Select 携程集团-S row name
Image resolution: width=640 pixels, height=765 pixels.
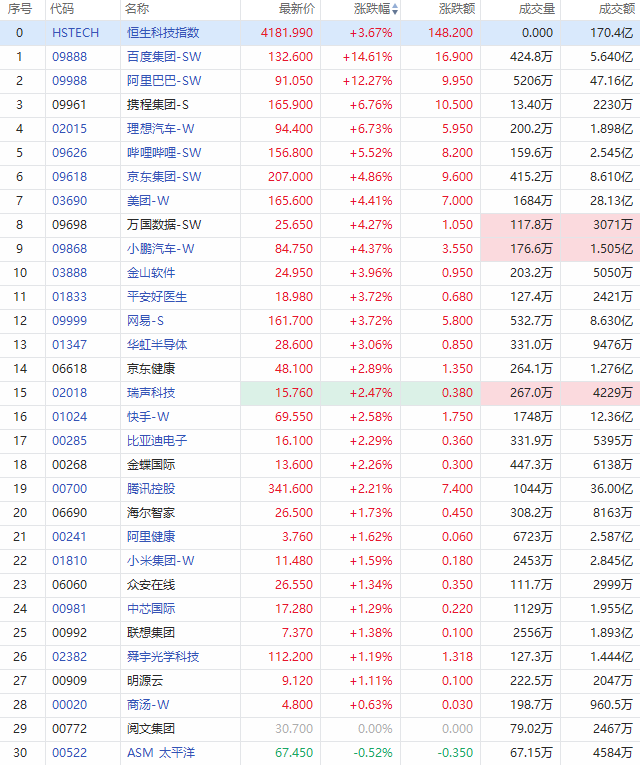[x=158, y=104]
